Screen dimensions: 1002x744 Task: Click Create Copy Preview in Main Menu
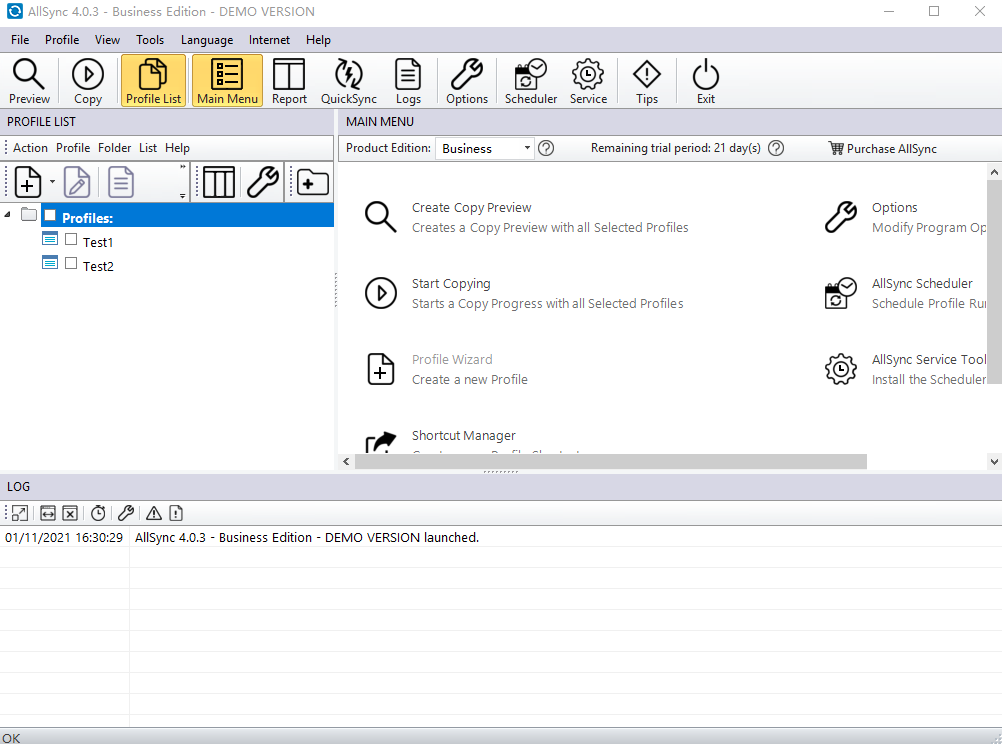(x=527, y=217)
